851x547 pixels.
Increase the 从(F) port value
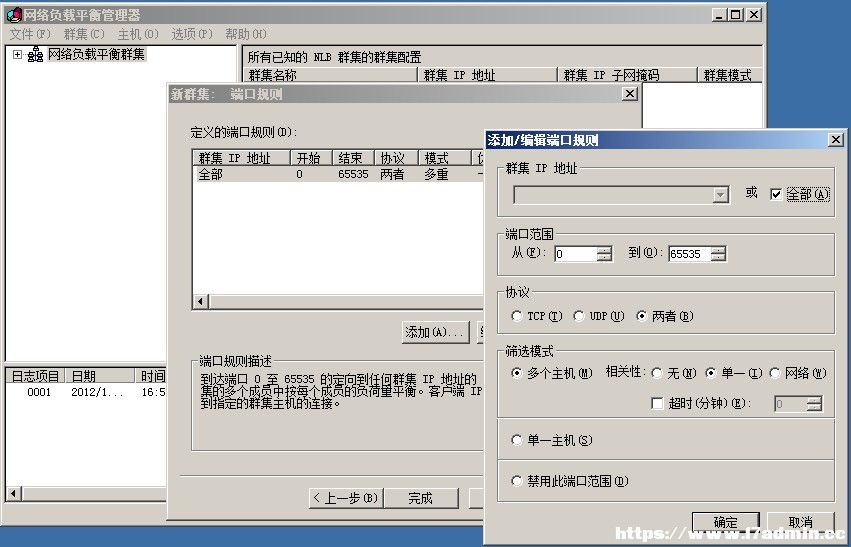pyautogui.click(x=605, y=250)
